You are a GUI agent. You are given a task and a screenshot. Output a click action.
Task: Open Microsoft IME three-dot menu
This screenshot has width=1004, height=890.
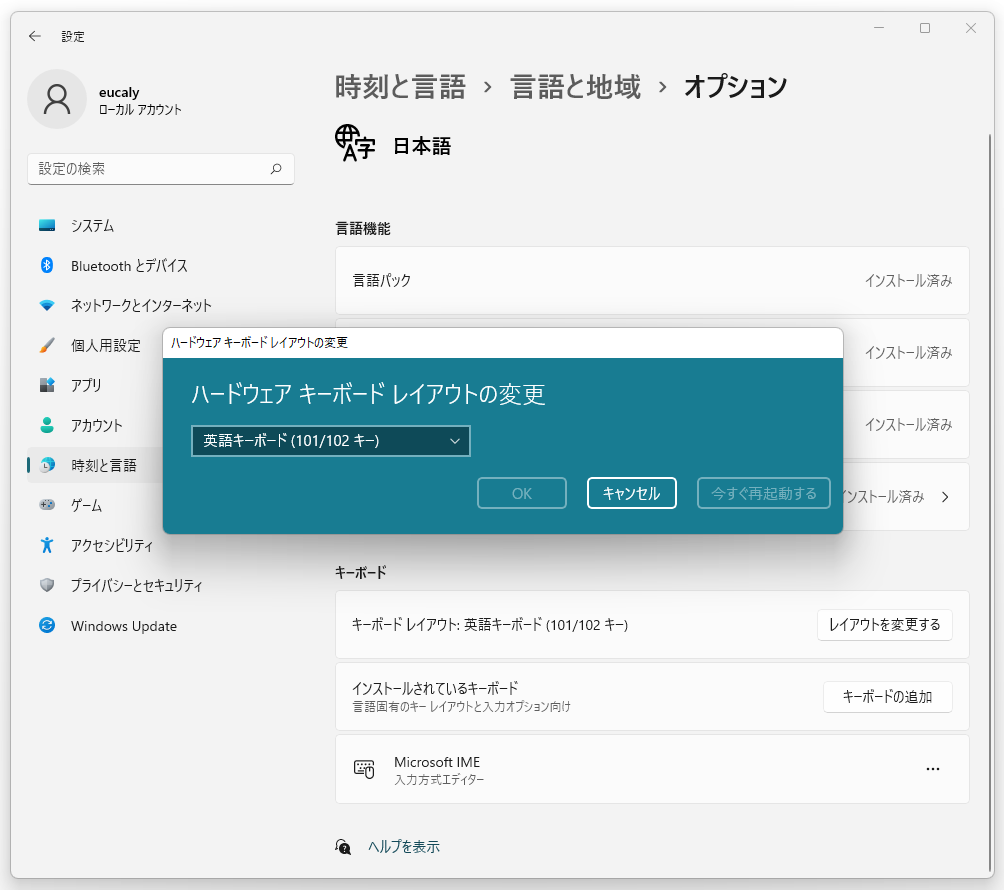[932, 769]
